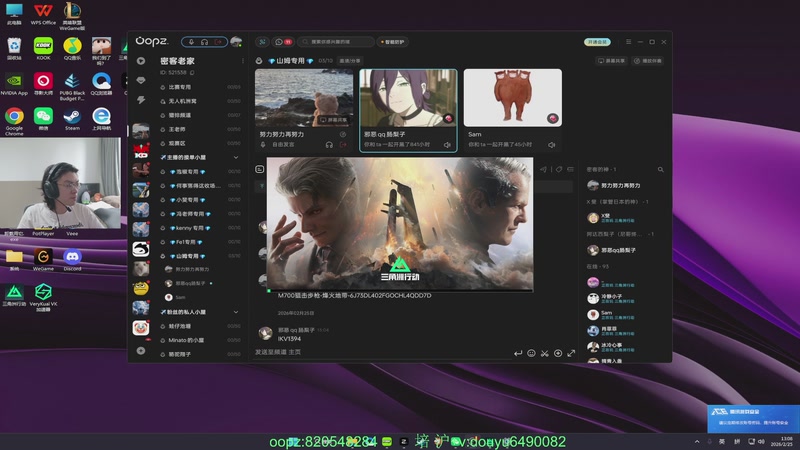Click the top-right 屏幕共享 button
This screenshot has width=800, height=450.
[611, 61]
